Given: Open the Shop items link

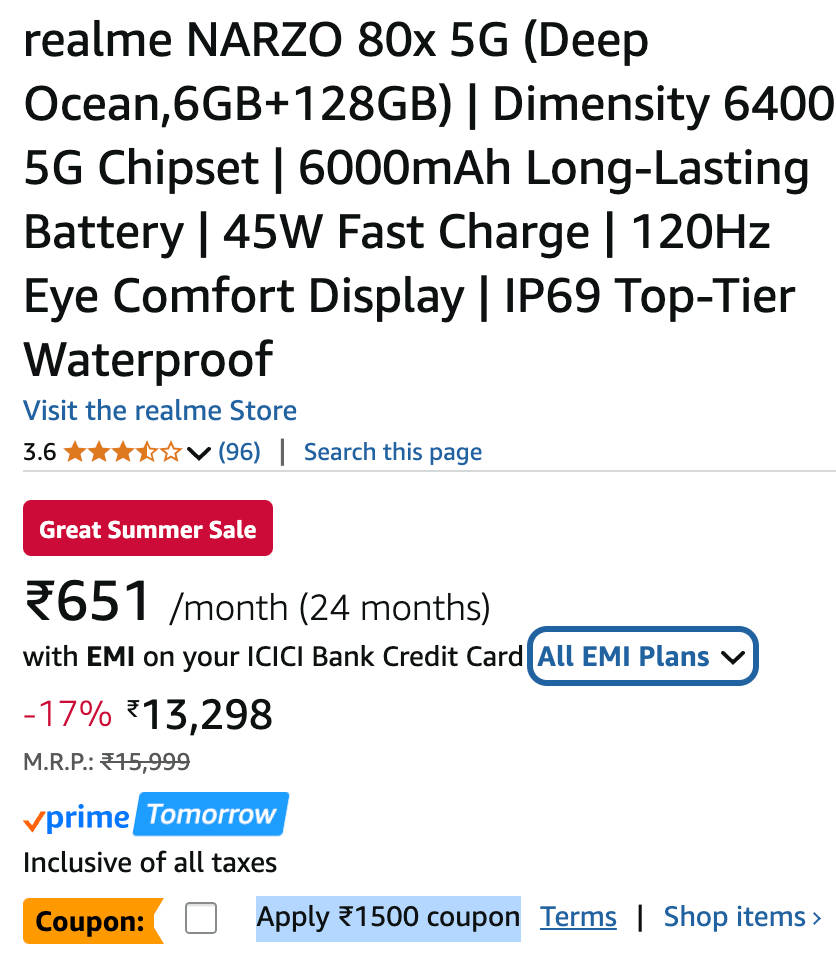Looking at the screenshot, I should click(x=742, y=917).
